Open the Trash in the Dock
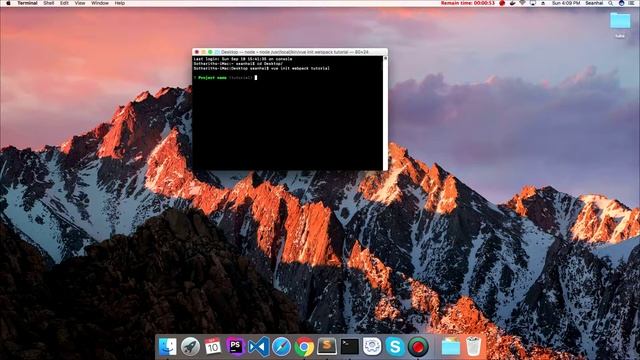The image size is (640, 360). click(473, 347)
